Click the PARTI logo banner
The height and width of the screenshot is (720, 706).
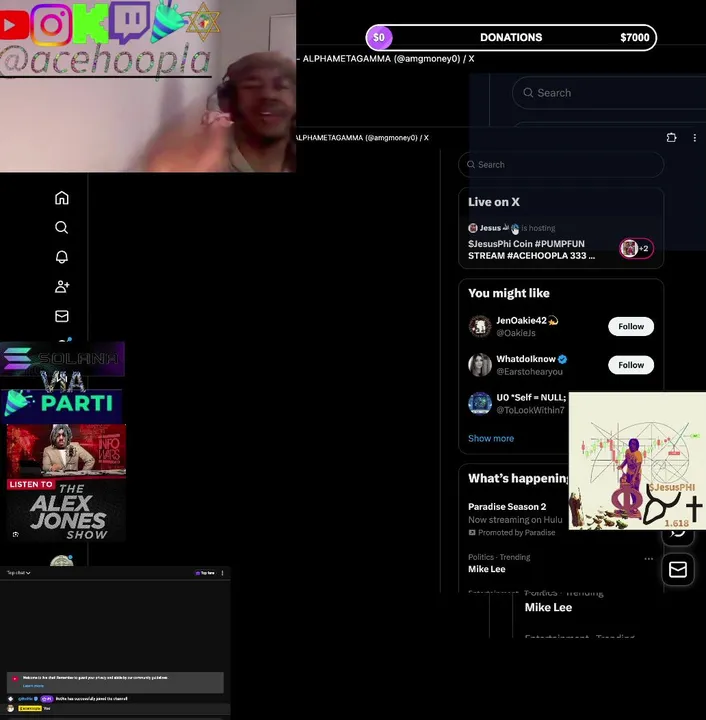[x=61, y=404]
